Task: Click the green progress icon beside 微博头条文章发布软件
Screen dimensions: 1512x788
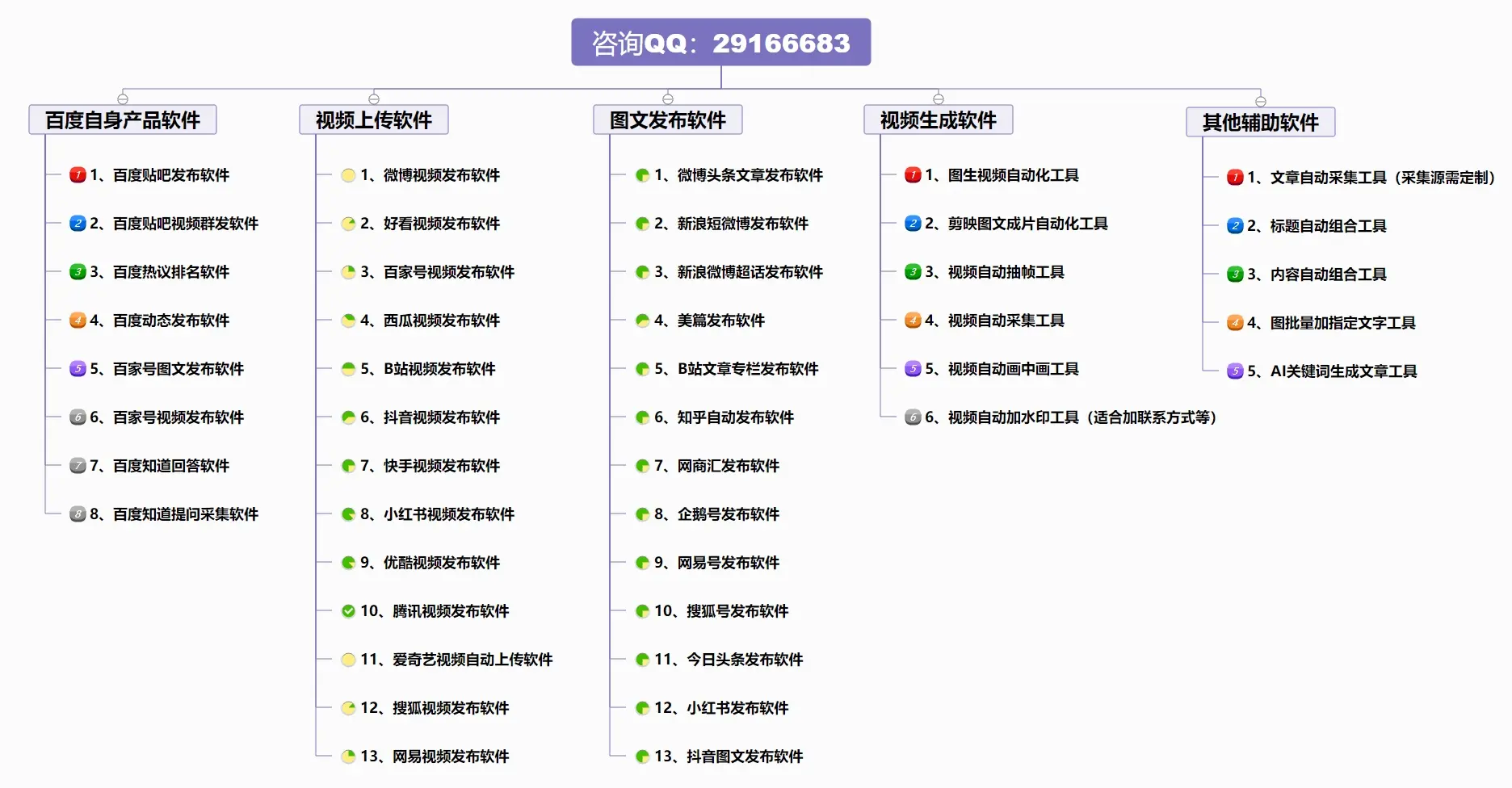Action: click(x=642, y=175)
